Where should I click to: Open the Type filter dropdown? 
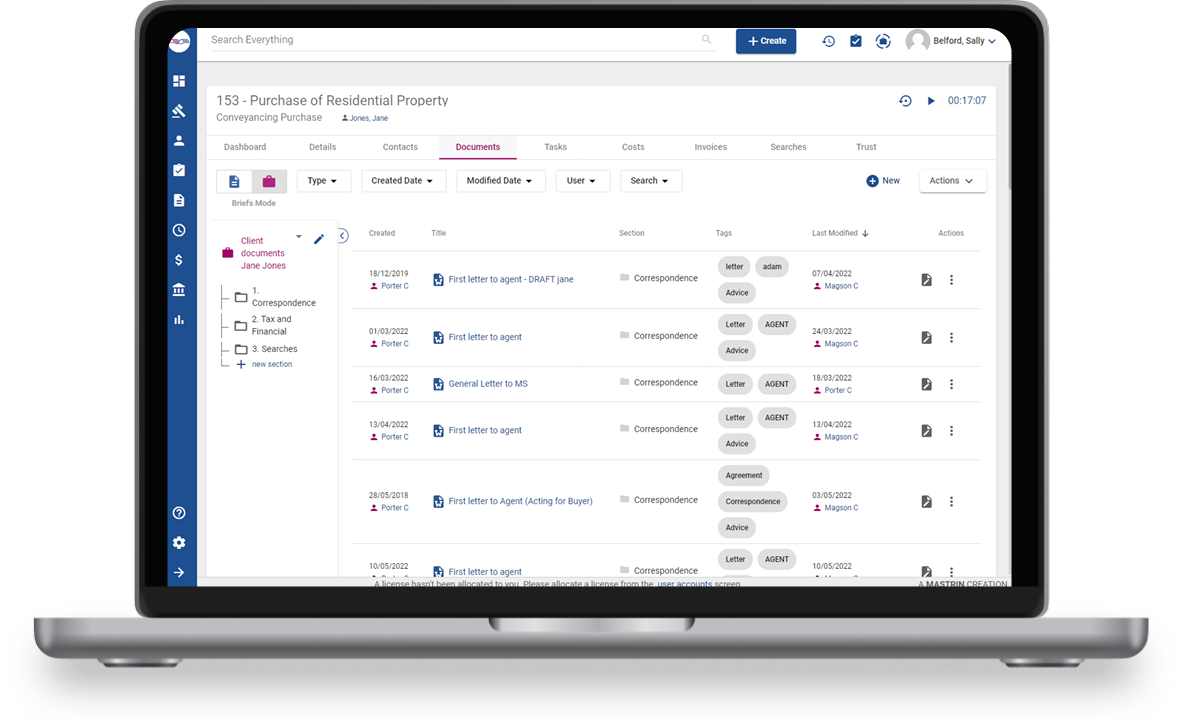click(x=323, y=181)
